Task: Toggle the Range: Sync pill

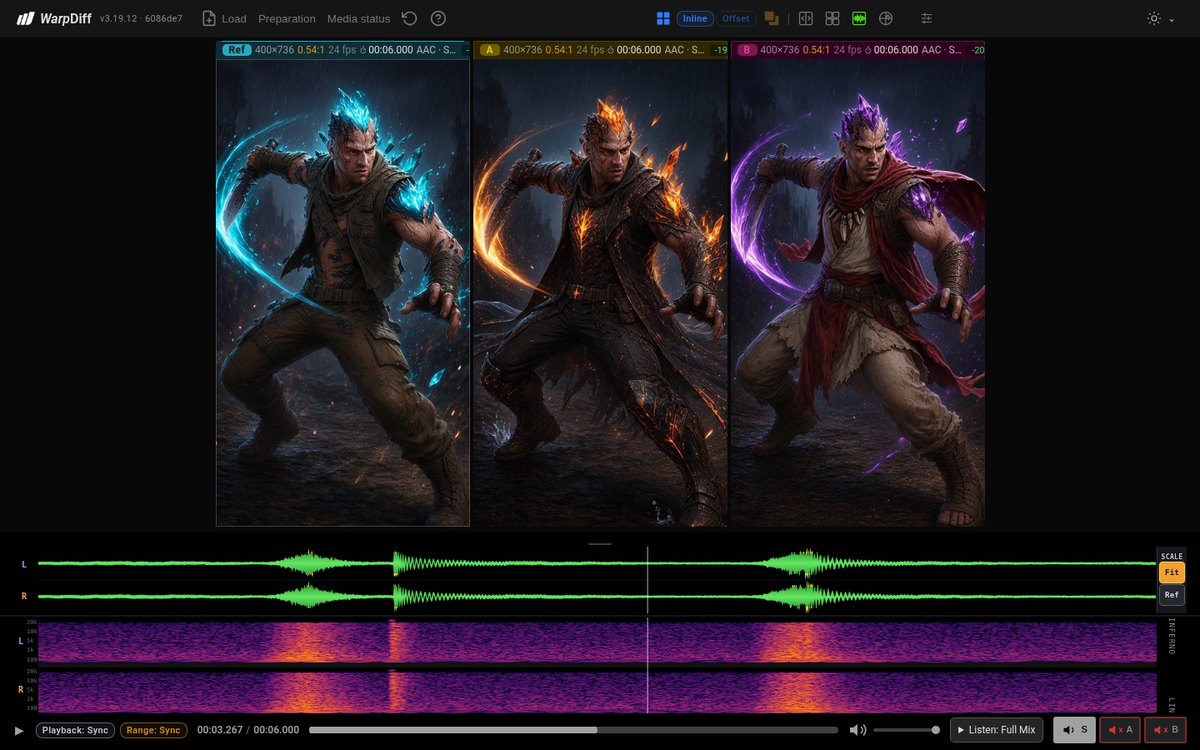Action: pyautogui.click(x=154, y=730)
